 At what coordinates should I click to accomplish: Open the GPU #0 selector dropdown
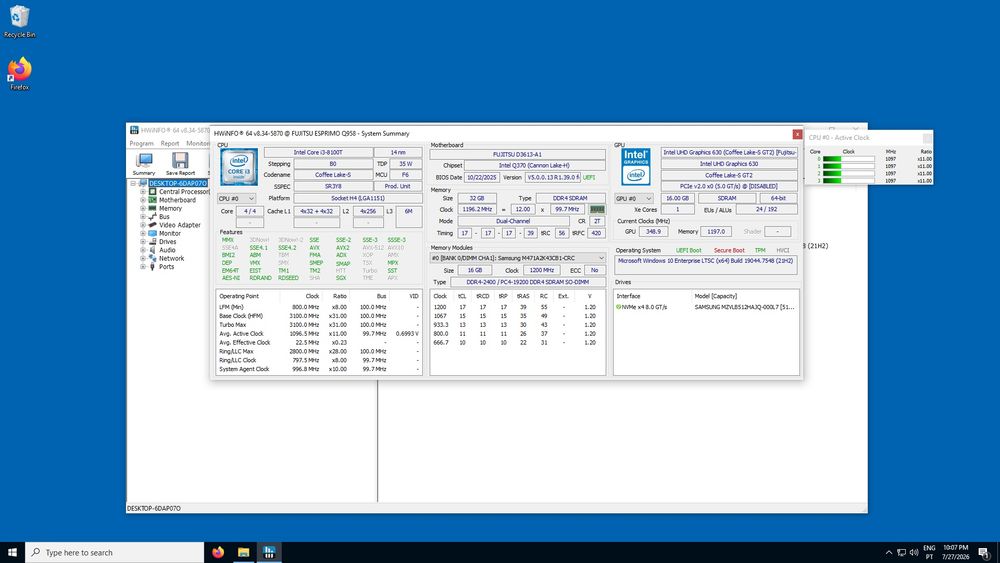click(x=633, y=198)
